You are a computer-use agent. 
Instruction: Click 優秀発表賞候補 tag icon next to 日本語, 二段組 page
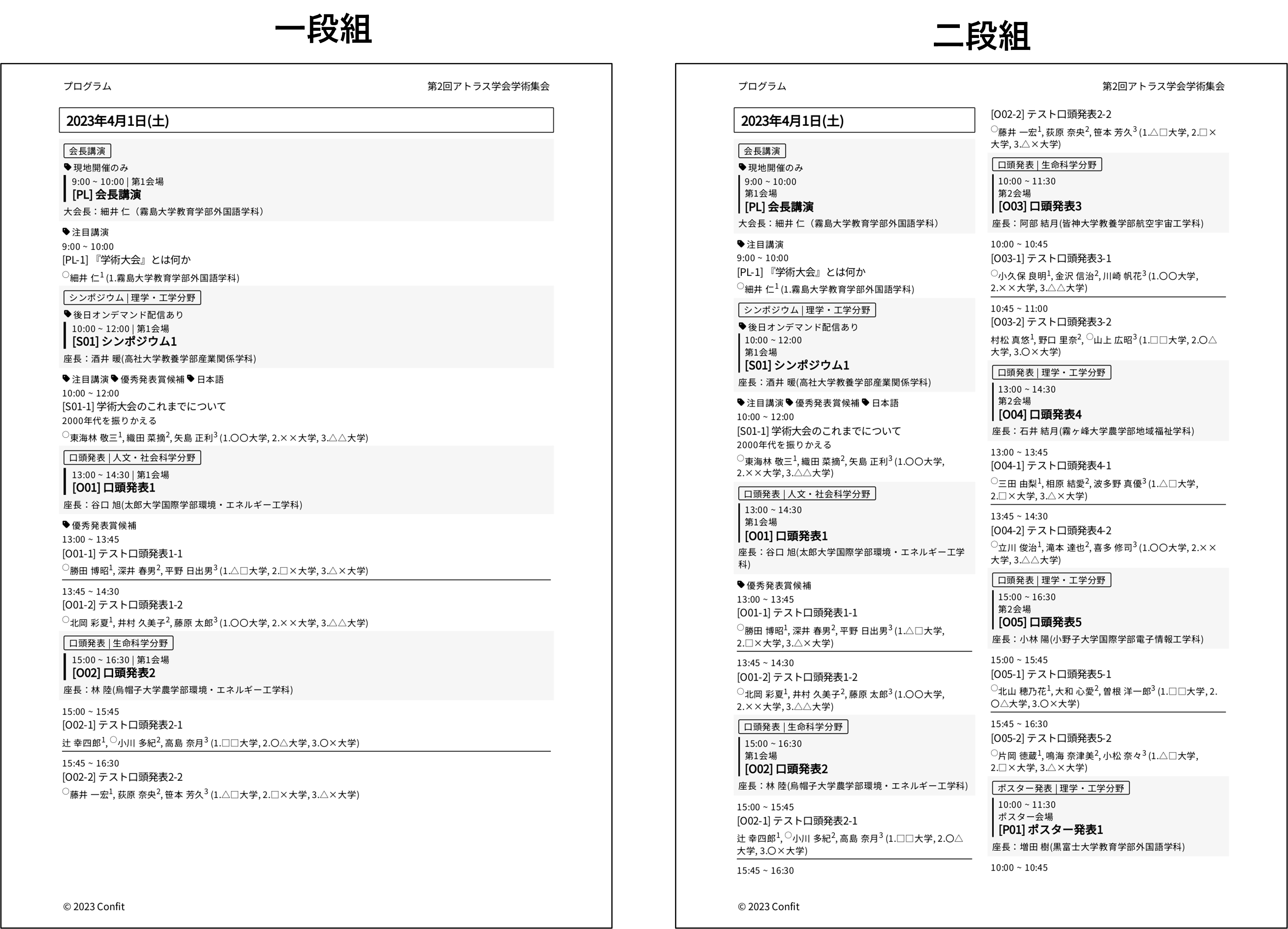(789, 402)
